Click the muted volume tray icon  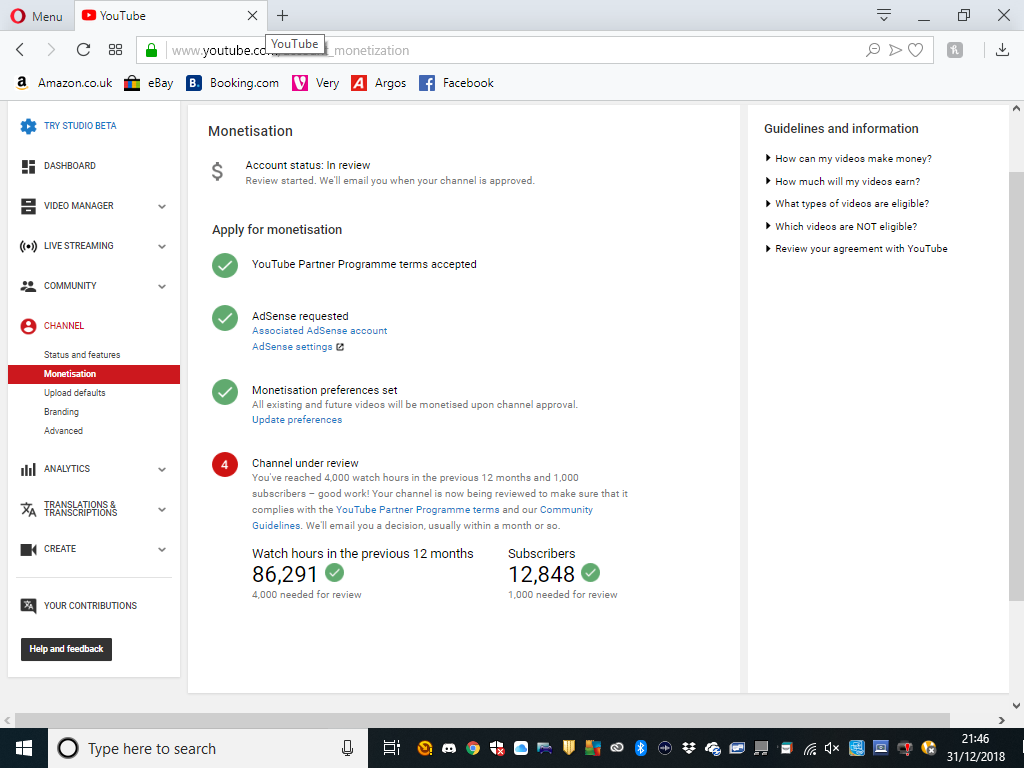pos(831,748)
